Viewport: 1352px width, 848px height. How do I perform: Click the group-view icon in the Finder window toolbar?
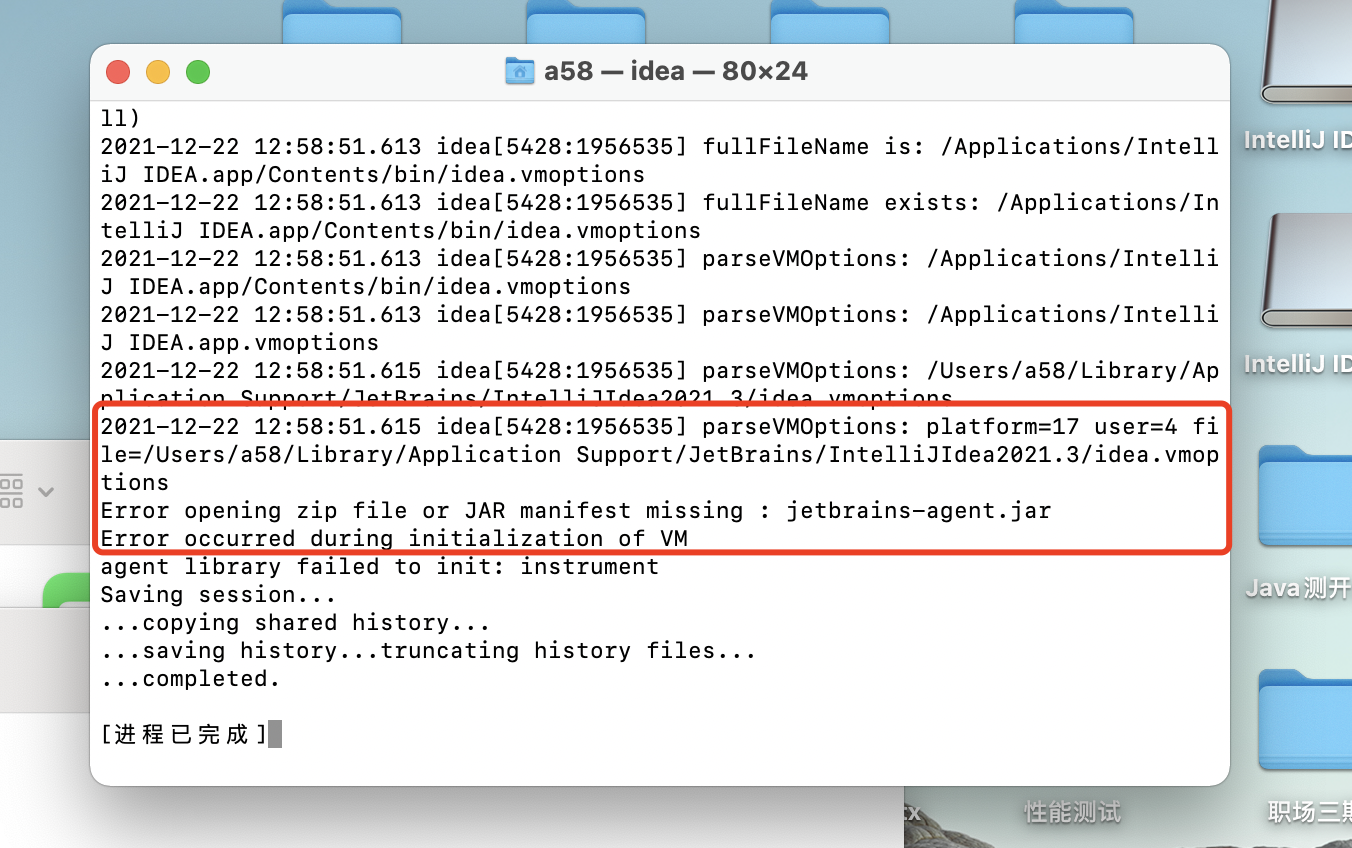pos(11,492)
